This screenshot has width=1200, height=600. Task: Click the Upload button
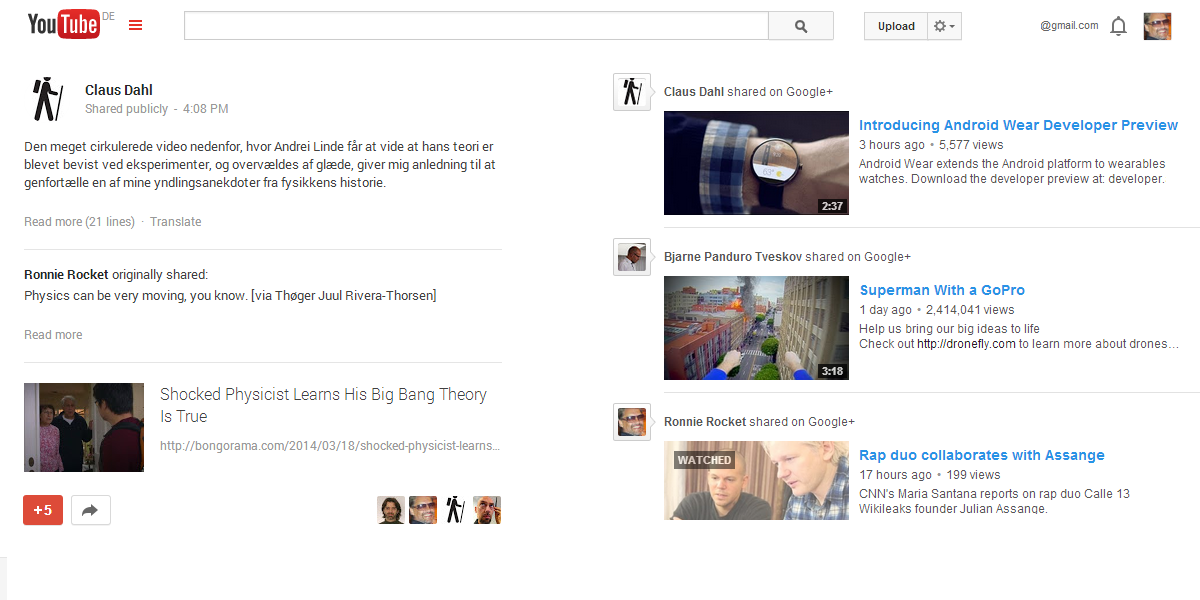(x=896, y=27)
